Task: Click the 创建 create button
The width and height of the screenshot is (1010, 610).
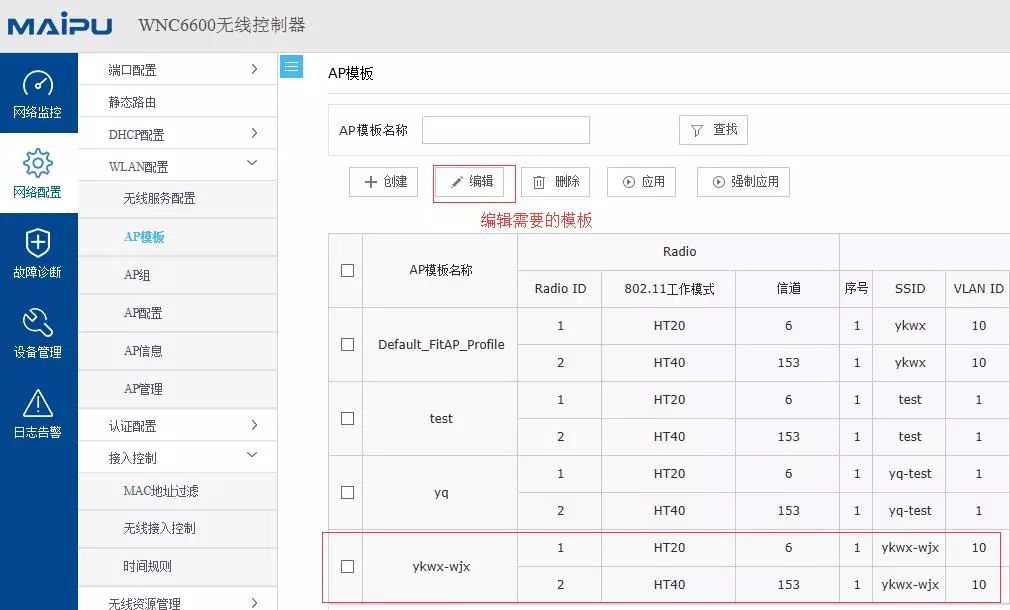Action: (x=384, y=182)
